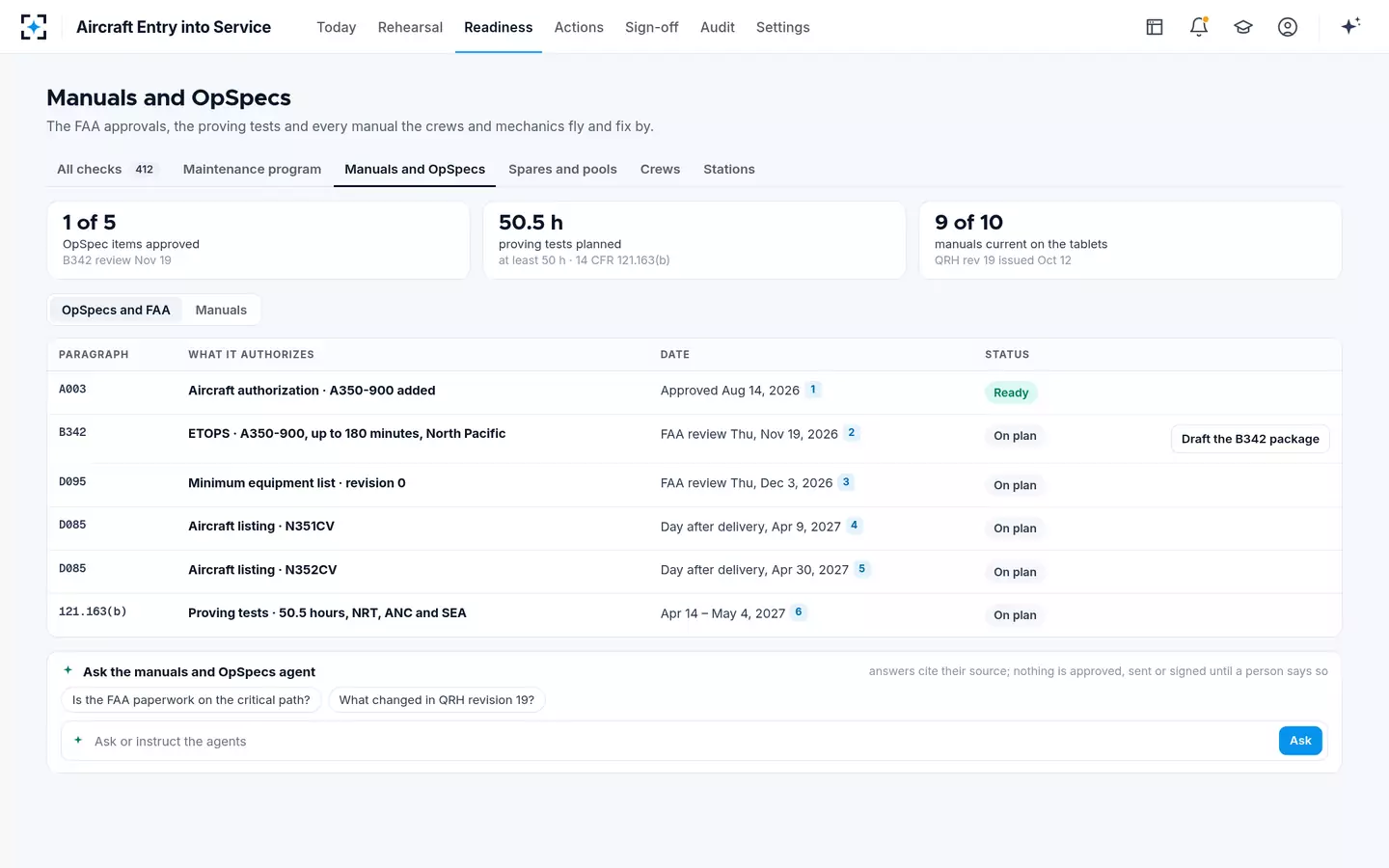Click the blue Ask button
This screenshot has width=1389, height=868.
[1300, 741]
